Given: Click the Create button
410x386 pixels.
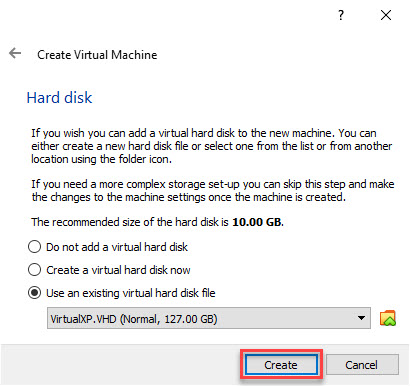Looking at the screenshot, I should 281,365.
